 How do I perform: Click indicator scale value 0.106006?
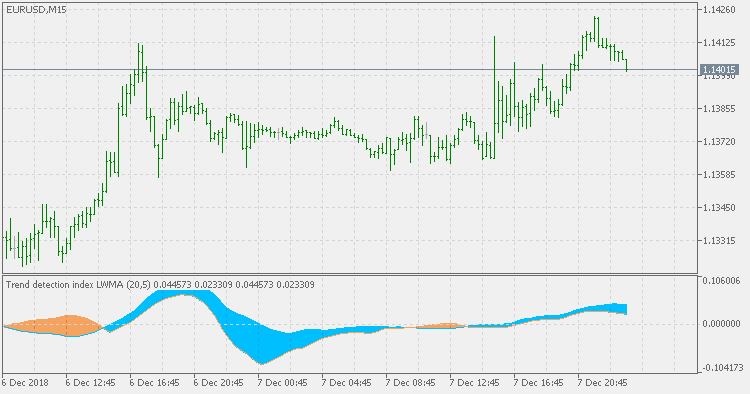point(721,281)
